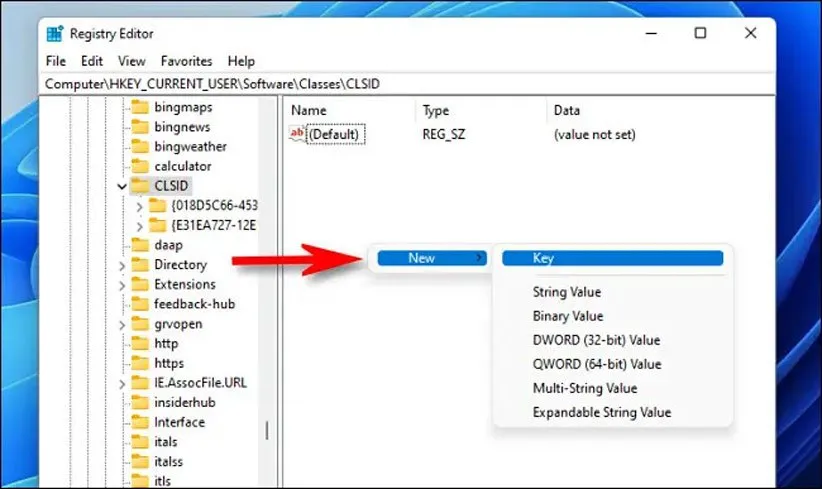The height and width of the screenshot is (489, 822).
Task: Choose Binary Value from submenu
Action: 568,316
